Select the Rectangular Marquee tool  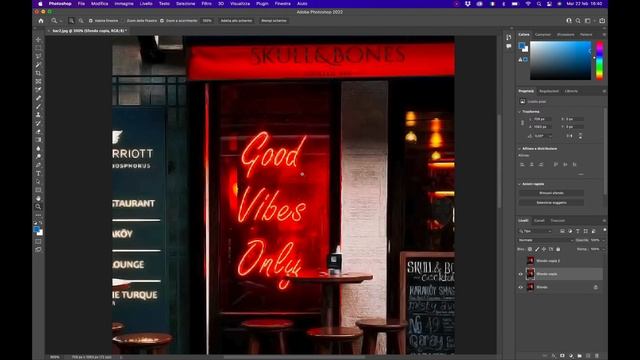tap(38, 48)
